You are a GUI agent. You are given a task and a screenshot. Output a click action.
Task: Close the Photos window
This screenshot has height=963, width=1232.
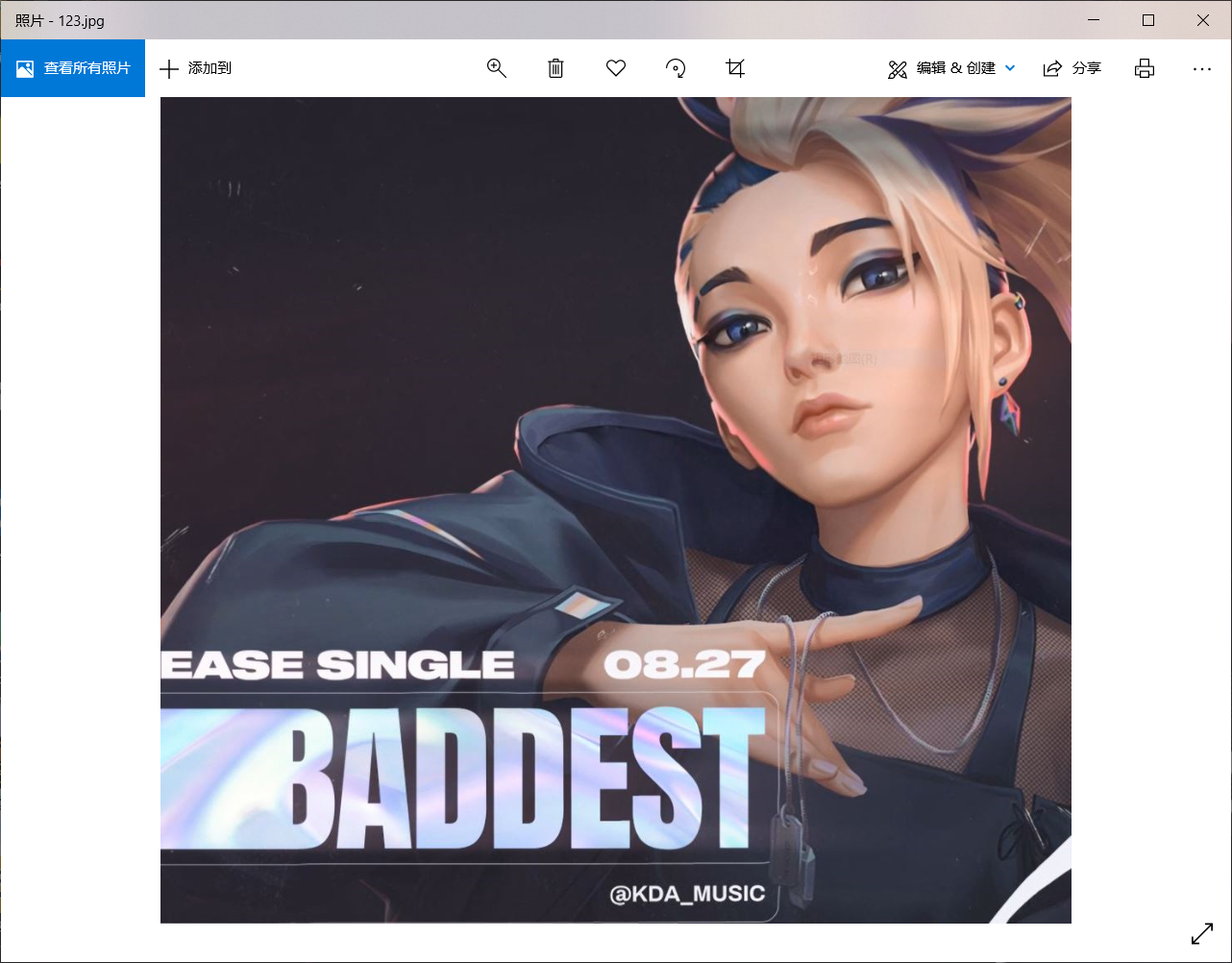(1203, 20)
